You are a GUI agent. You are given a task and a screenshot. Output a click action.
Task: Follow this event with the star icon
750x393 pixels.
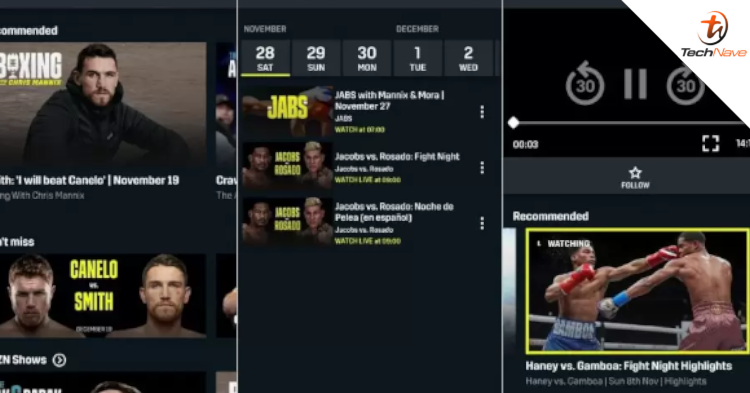pos(635,177)
